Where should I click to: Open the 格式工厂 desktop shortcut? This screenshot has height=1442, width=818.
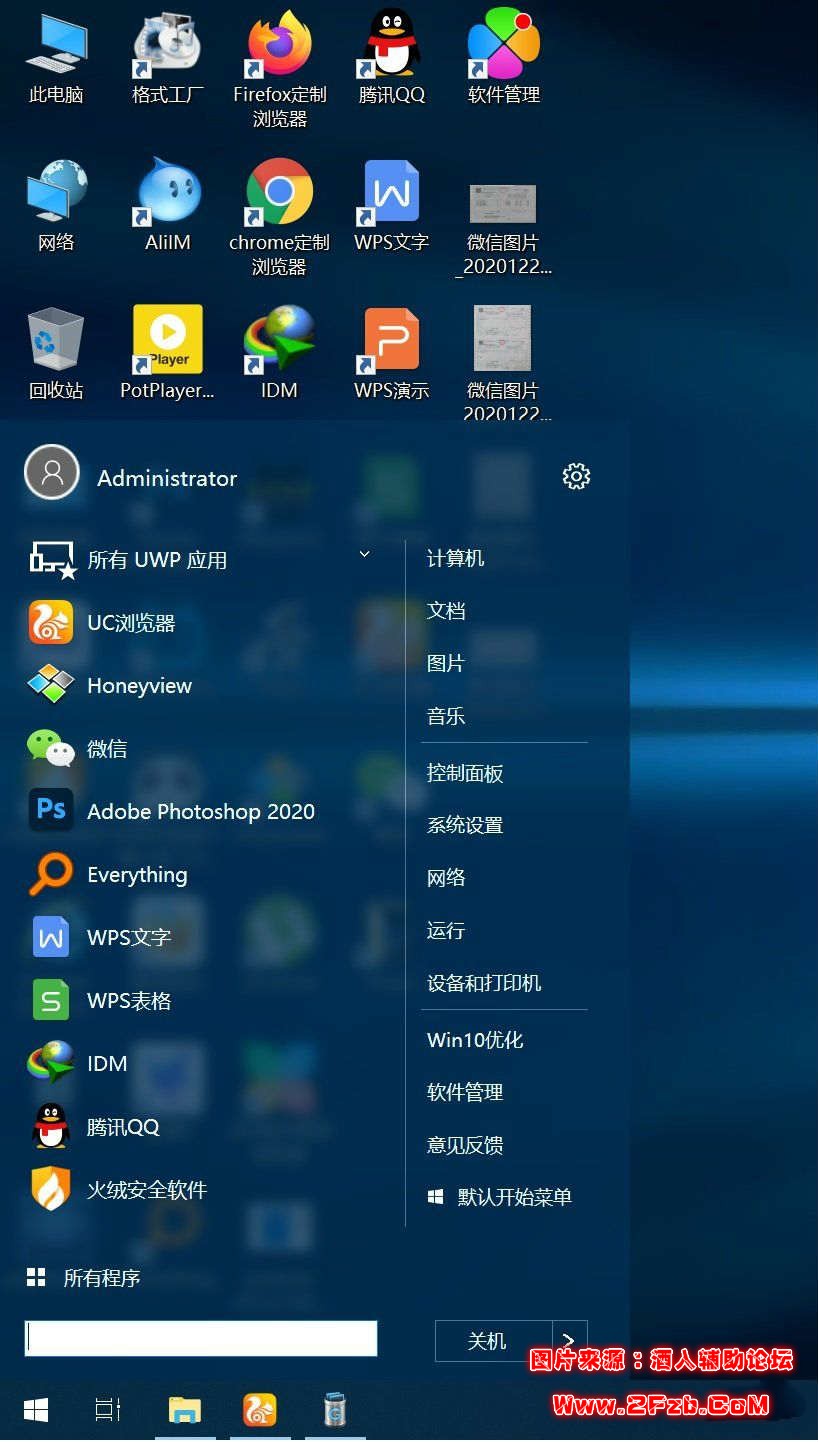(x=167, y=58)
